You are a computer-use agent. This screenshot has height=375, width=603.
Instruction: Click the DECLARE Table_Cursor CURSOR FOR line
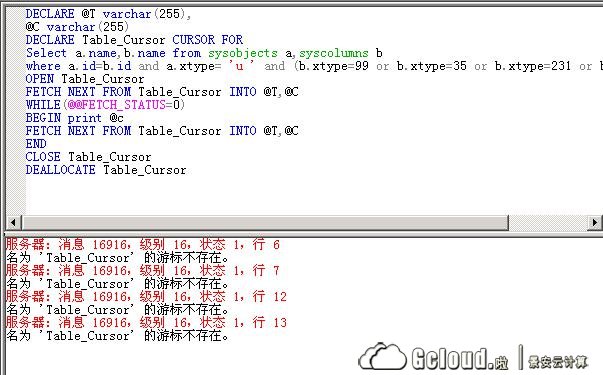click(x=134, y=40)
